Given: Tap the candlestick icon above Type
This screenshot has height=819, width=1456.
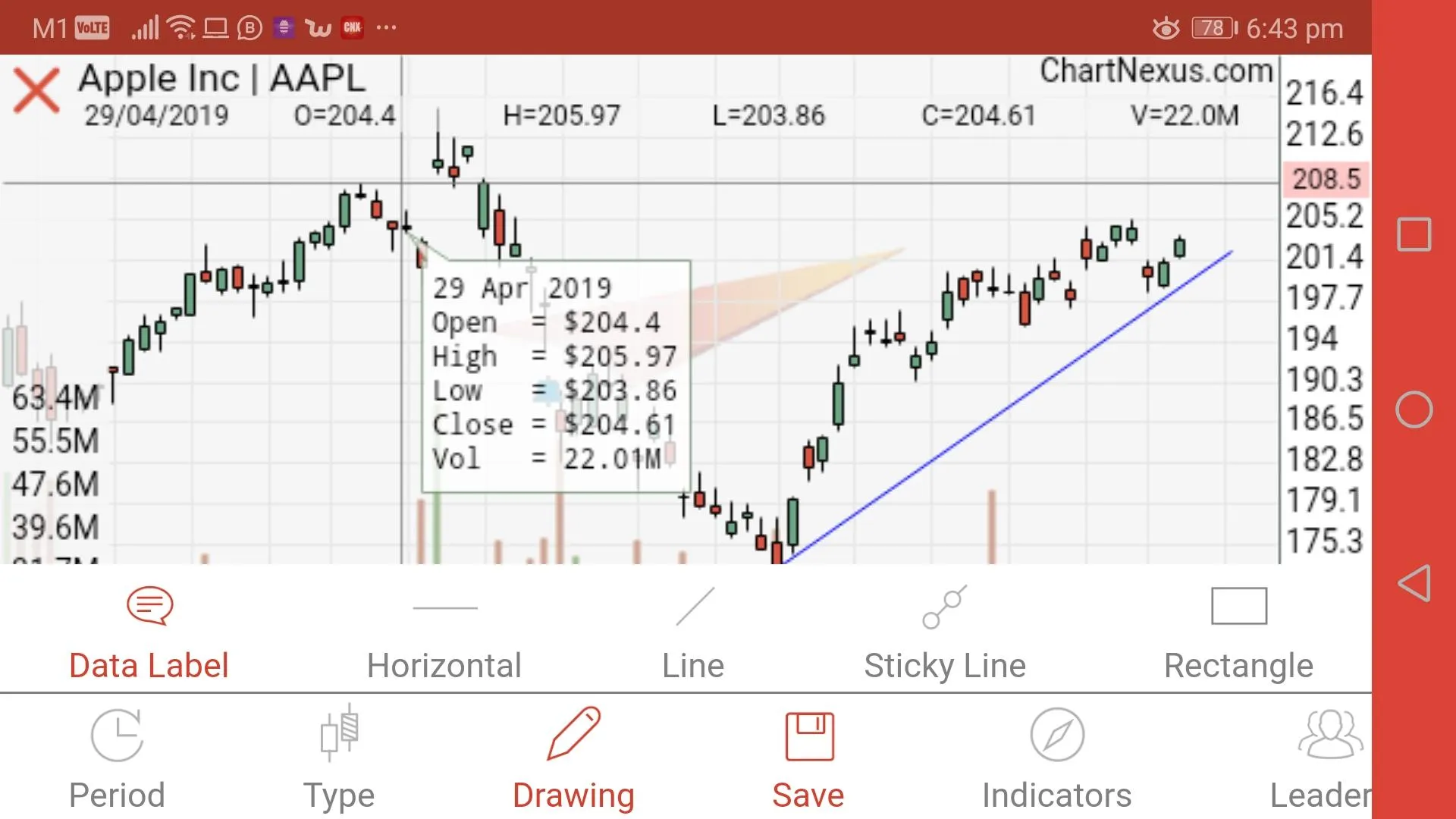Looking at the screenshot, I should click(339, 734).
